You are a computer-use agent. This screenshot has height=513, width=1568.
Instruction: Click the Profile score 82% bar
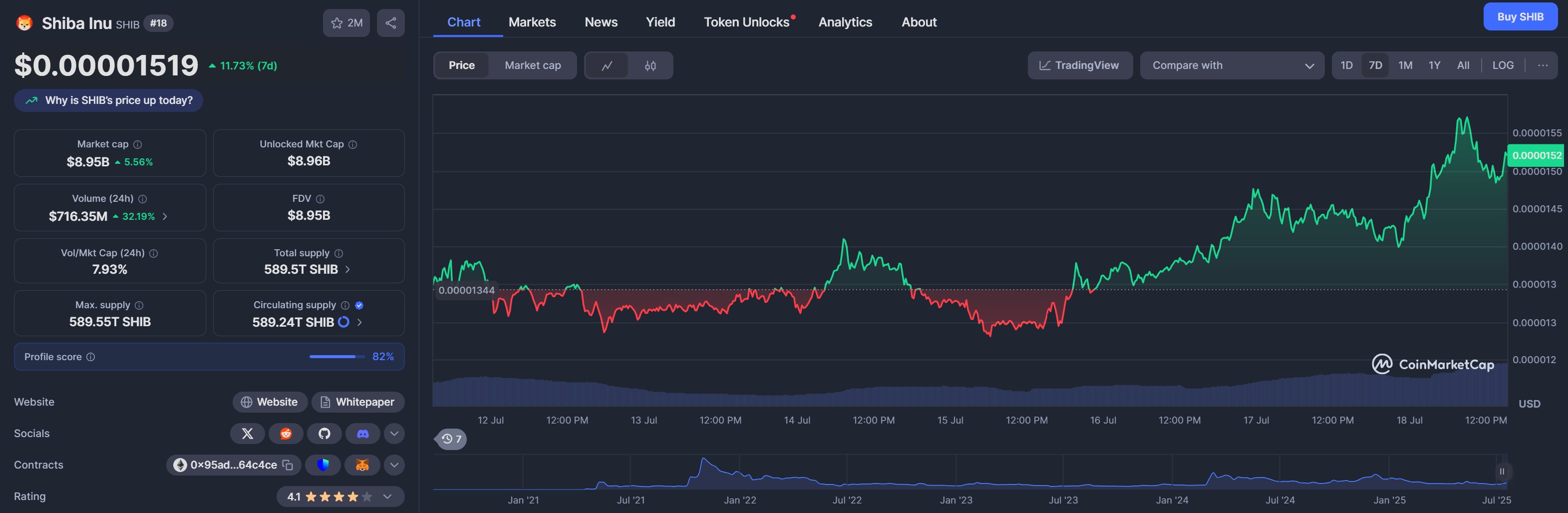[x=209, y=357]
